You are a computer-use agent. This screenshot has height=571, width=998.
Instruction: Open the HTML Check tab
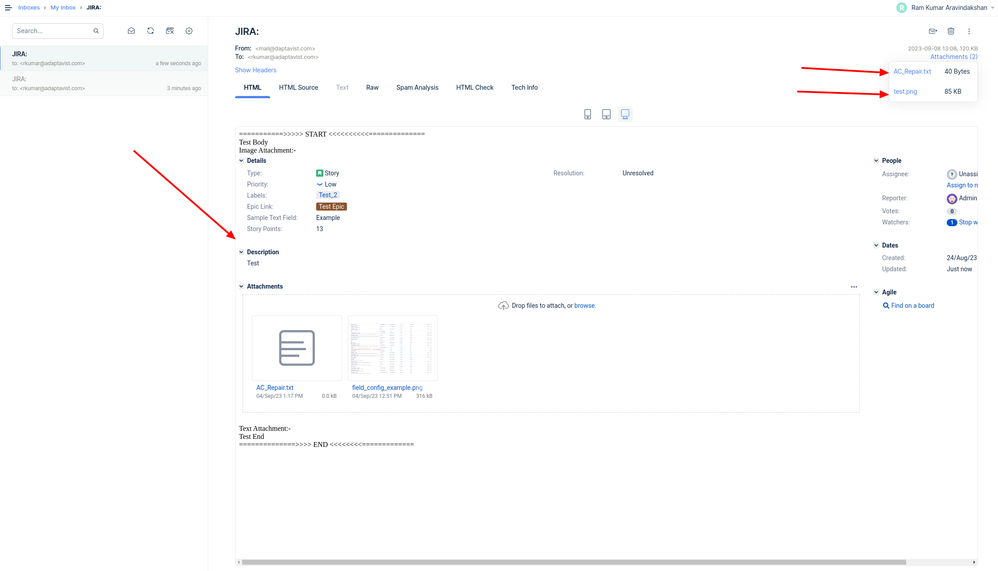click(x=475, y=88)
